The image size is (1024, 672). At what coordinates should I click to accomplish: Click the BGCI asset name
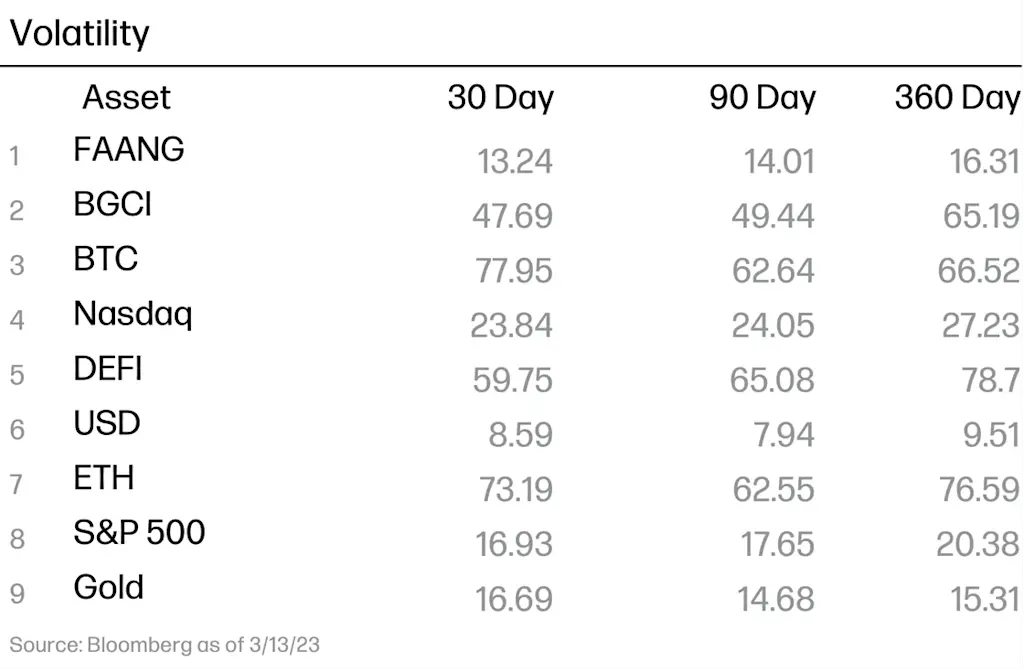(112, 204)
